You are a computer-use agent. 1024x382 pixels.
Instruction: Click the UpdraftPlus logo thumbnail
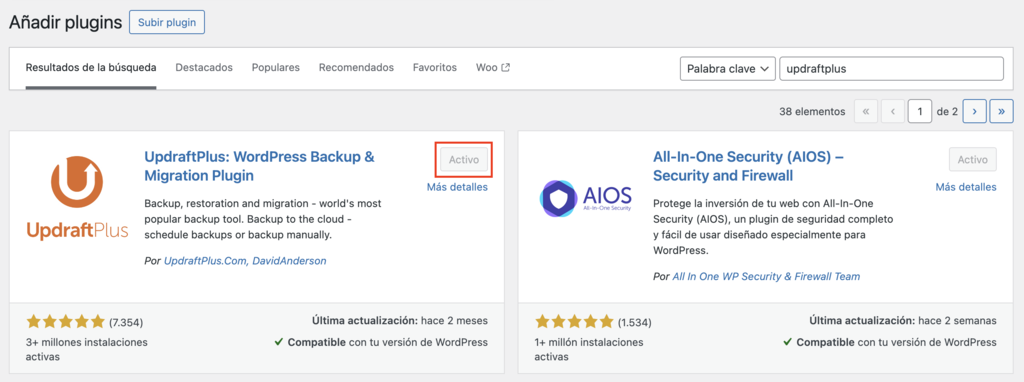[x=77, y=200]
